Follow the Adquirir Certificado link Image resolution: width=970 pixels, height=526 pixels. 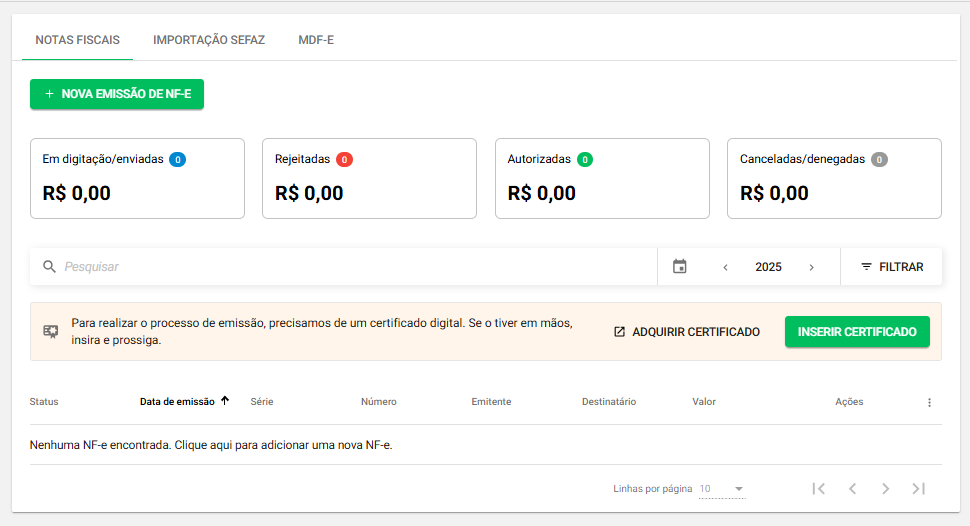[687, 332]
